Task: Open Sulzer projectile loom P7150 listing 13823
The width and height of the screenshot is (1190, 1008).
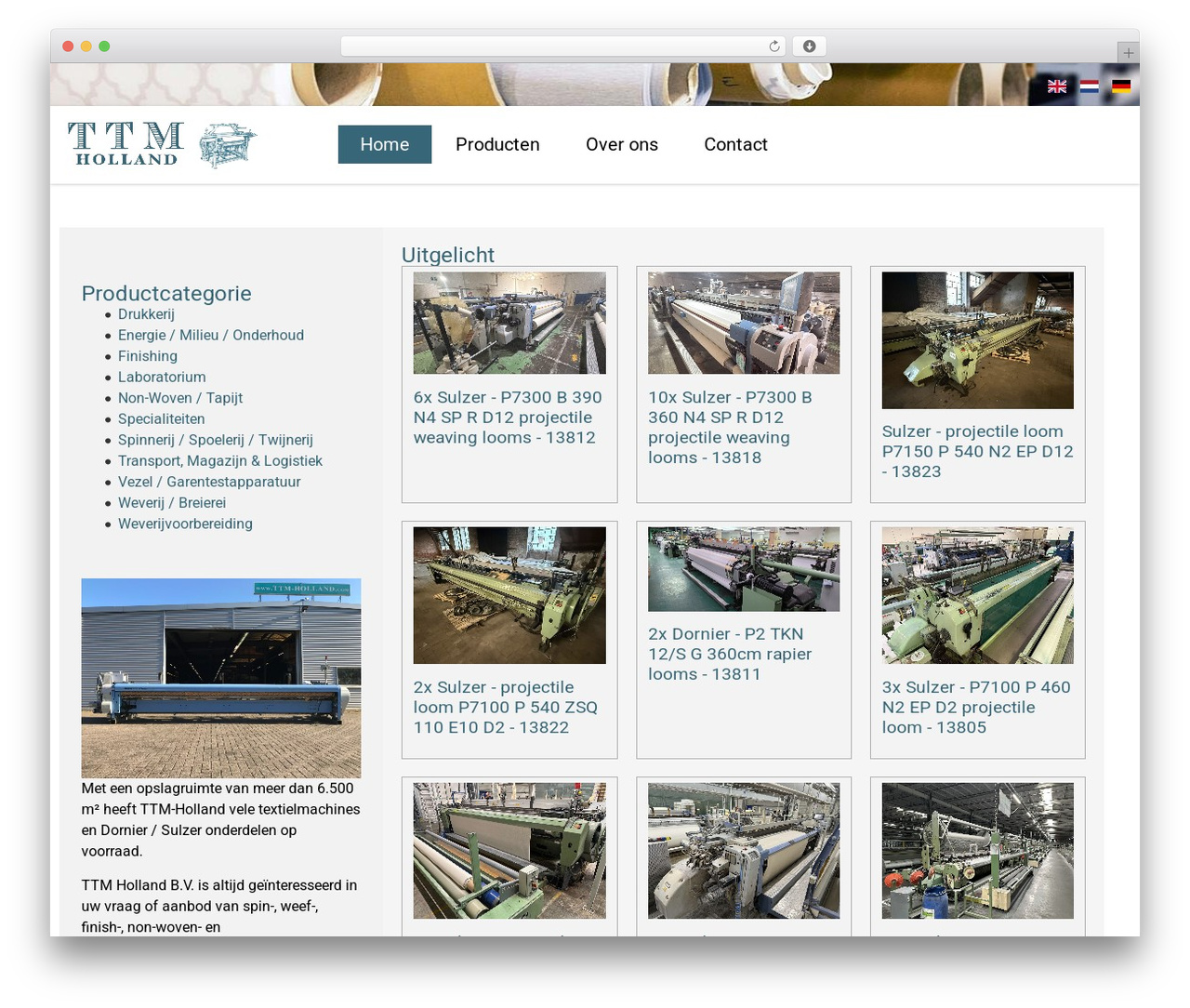Action: click(x=977, y=451)
